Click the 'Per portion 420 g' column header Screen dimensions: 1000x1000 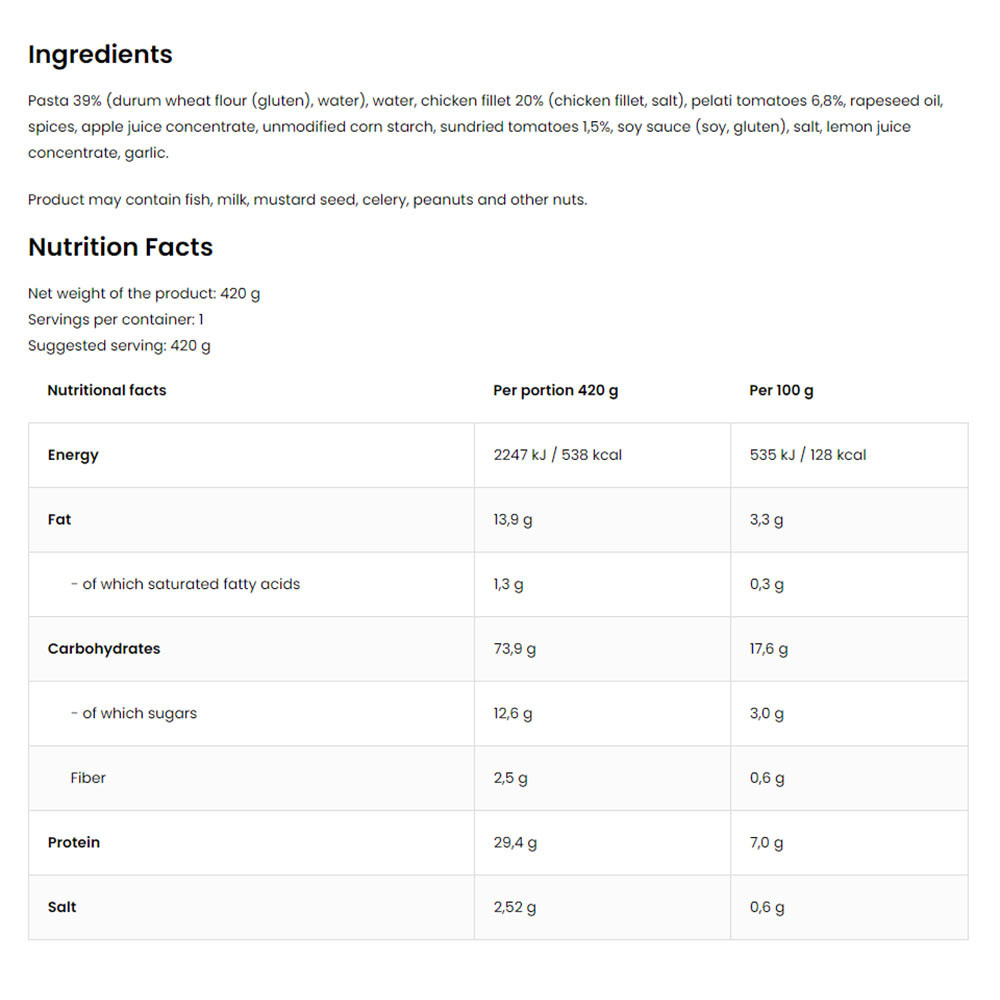[x=555, y=390]
